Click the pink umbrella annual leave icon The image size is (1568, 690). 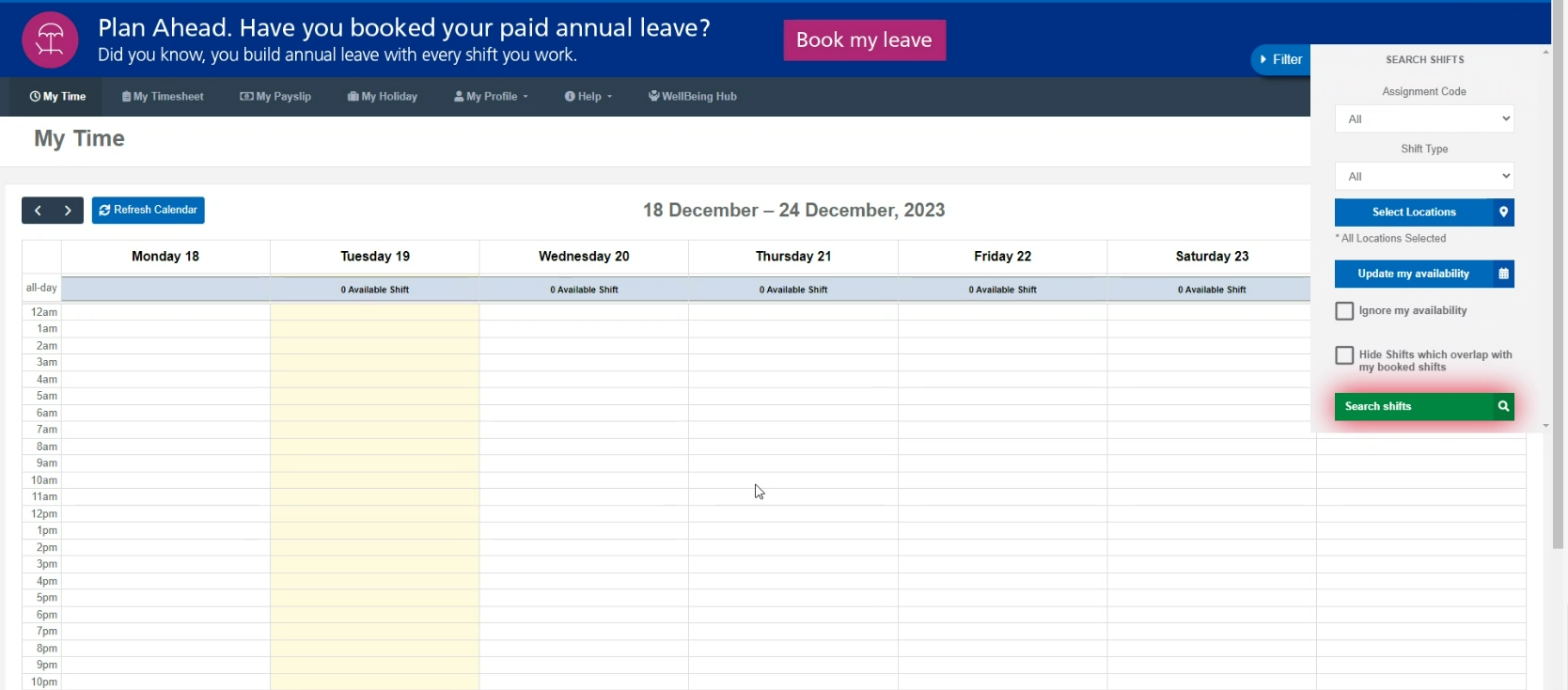tap(50, 39)
